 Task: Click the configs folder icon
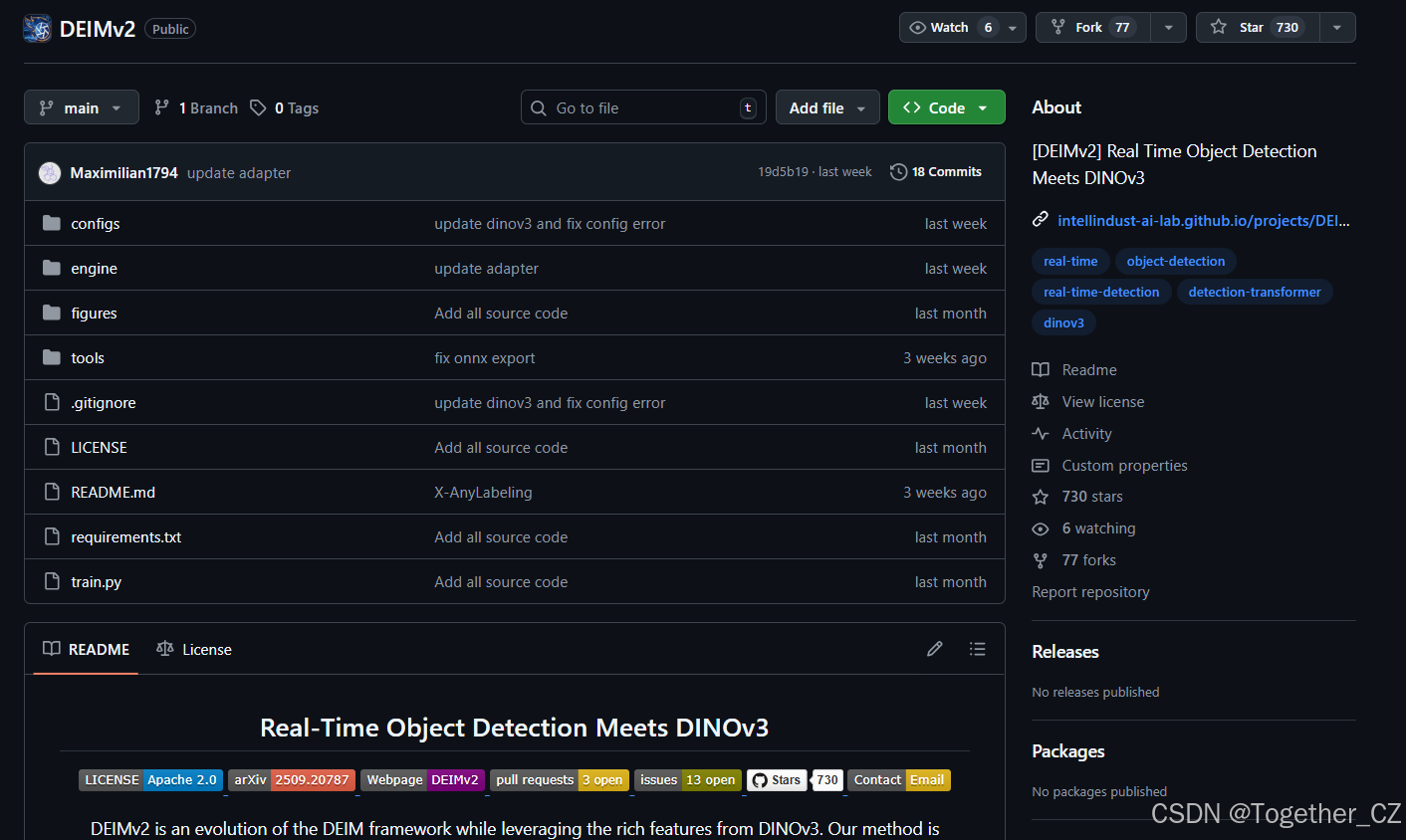point(52,223)
